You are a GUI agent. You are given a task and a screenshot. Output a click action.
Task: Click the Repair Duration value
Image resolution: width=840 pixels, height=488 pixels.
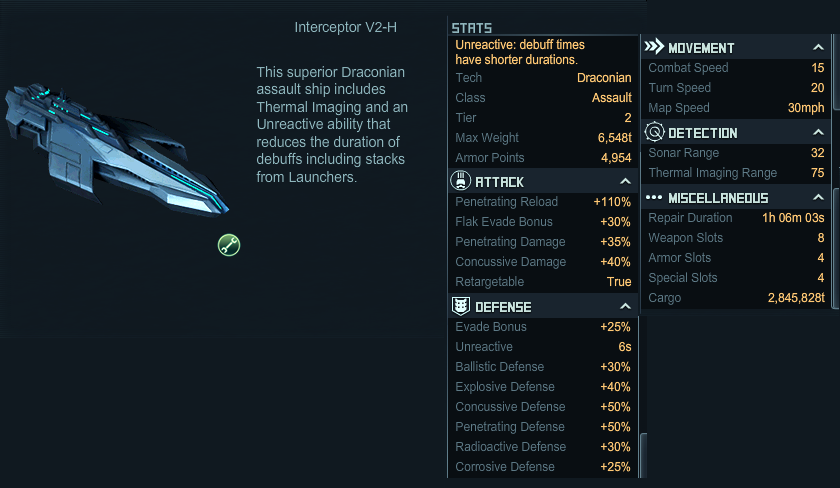click(793, 218)
